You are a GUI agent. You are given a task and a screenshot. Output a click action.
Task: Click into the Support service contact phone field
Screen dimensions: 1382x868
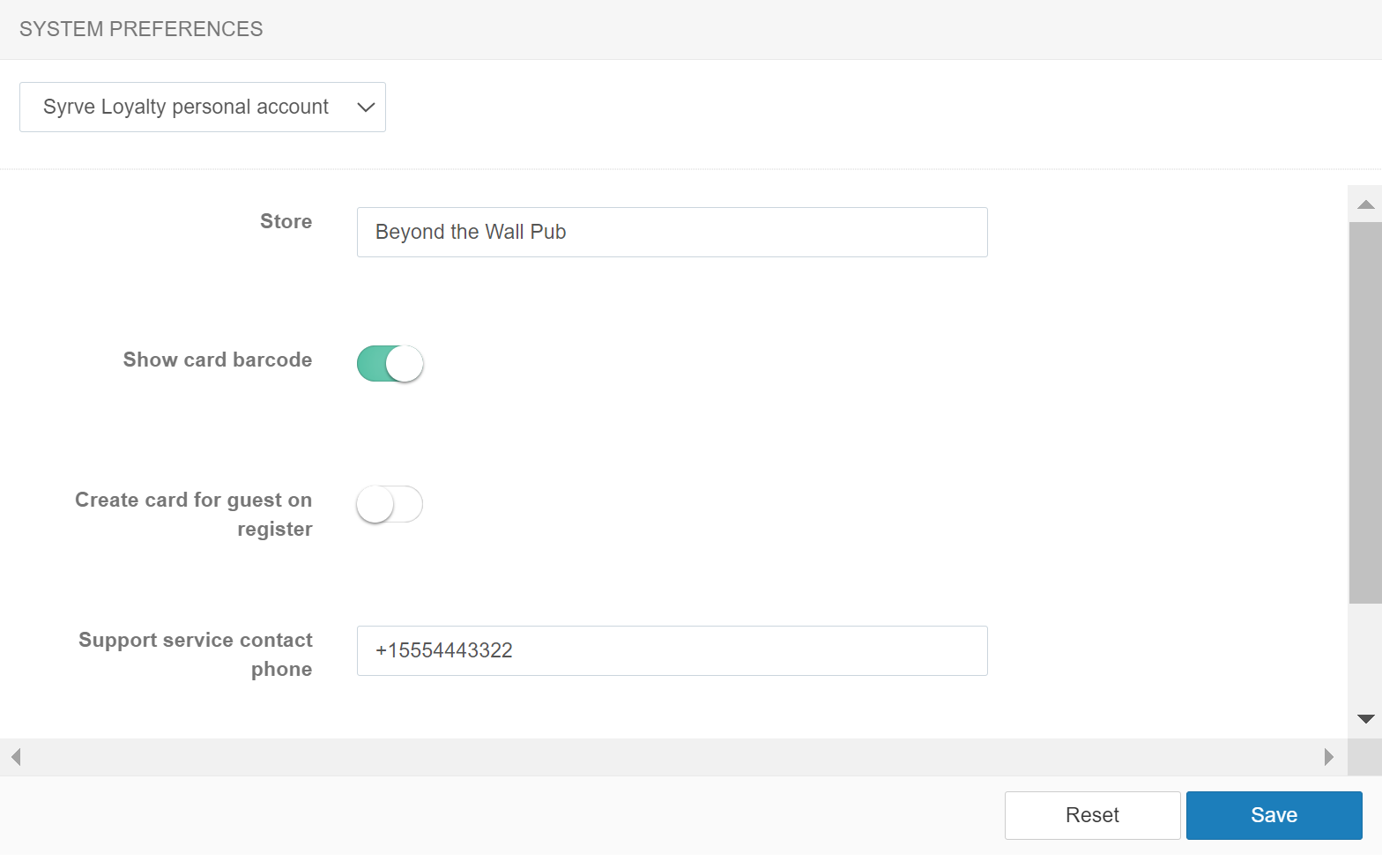click(x=672, y=651)
